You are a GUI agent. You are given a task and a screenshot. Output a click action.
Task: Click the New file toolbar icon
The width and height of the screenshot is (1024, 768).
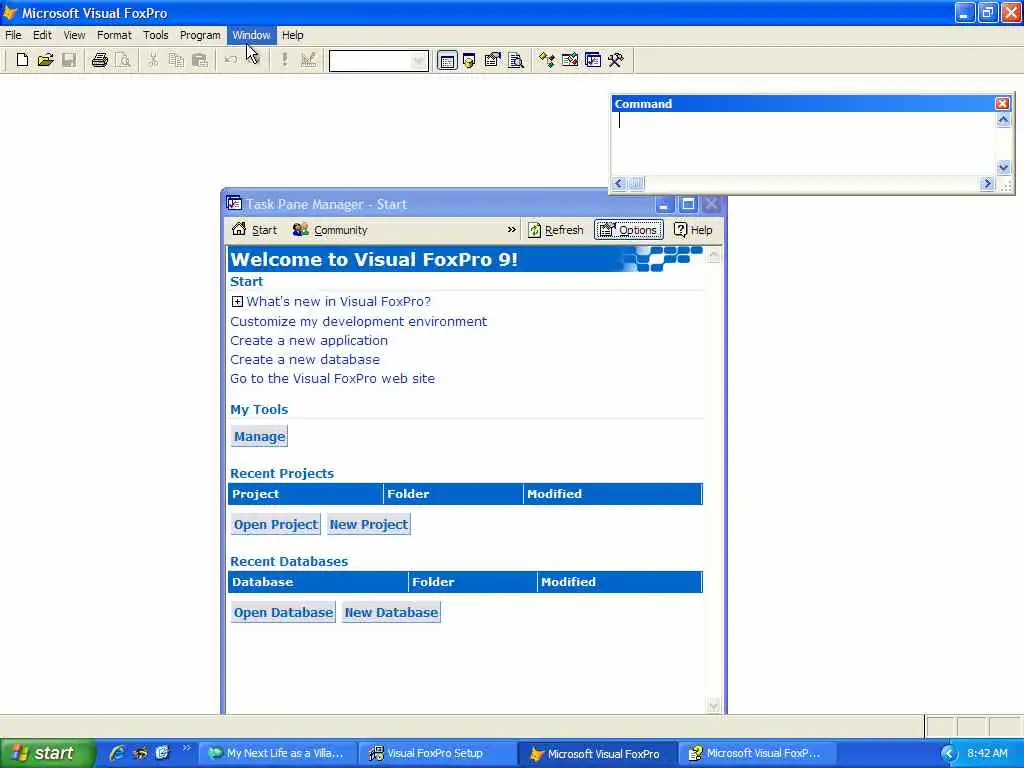point(22,61)
